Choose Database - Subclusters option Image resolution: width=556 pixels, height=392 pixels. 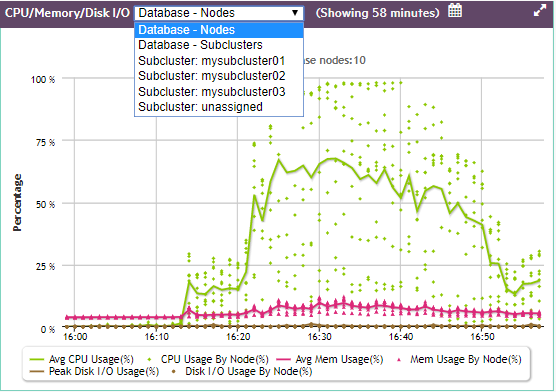[x=219, y=45]
